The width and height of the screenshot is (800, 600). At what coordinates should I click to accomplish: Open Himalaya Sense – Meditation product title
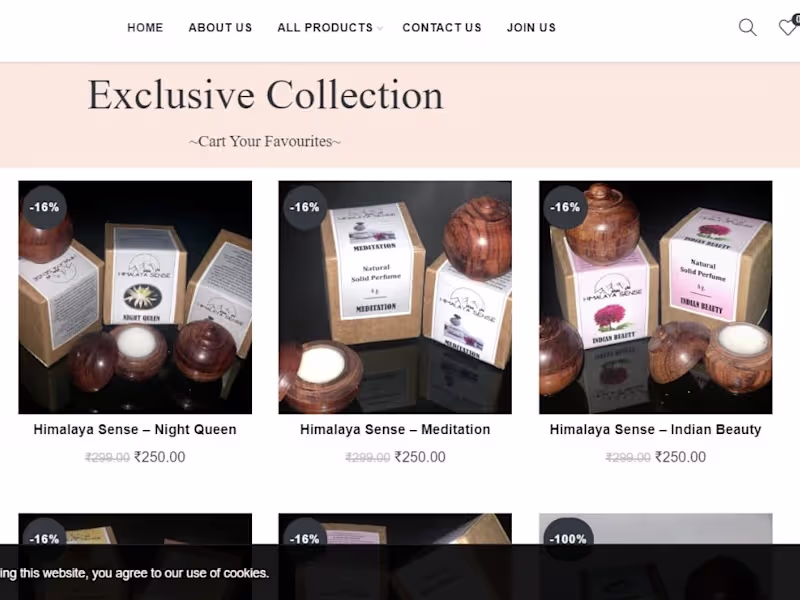(x=395, y=430)
